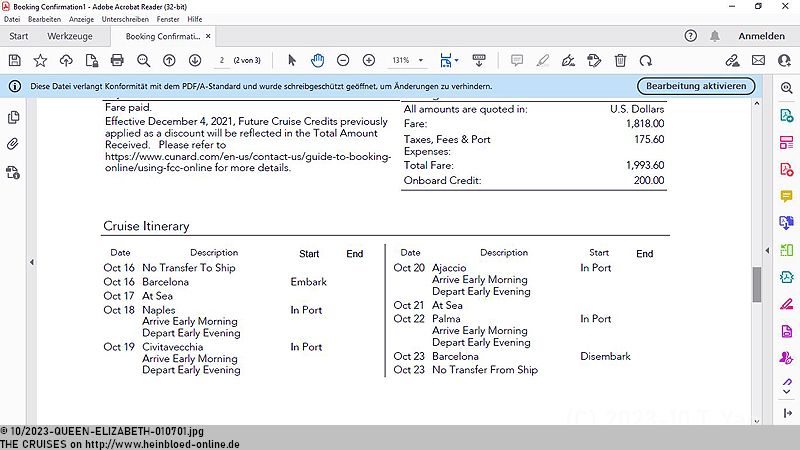Close the Booking Confirmation tab
This screenshot has width=800, height=450.
click(x=208, y=36)
